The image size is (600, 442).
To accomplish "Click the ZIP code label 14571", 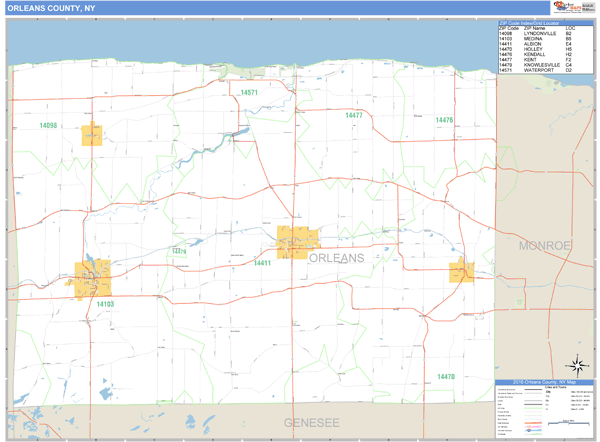I will pyautogui.click(x=249, y=93).
